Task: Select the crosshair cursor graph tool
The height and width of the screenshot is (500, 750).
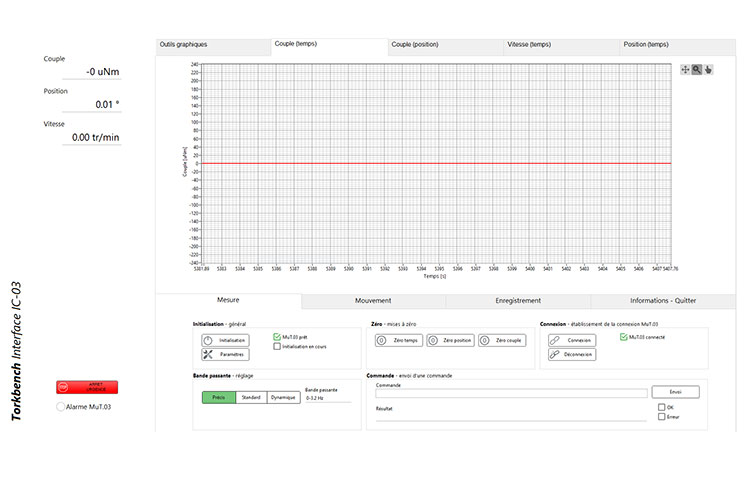Action: click(x=685, y=70)
